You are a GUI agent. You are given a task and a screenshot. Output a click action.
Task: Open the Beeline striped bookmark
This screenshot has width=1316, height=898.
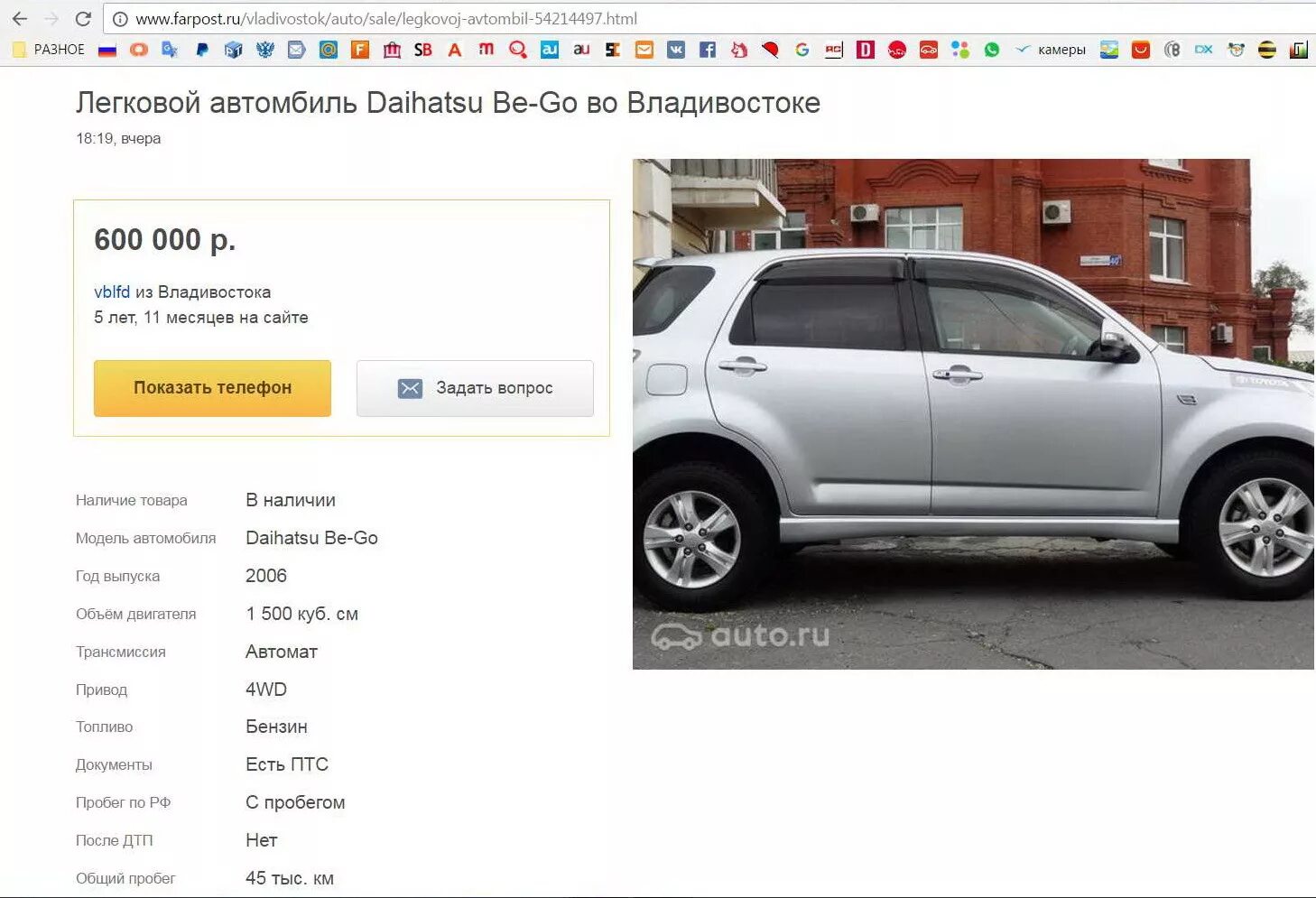pyautogui.click(x=1267, y=50)
